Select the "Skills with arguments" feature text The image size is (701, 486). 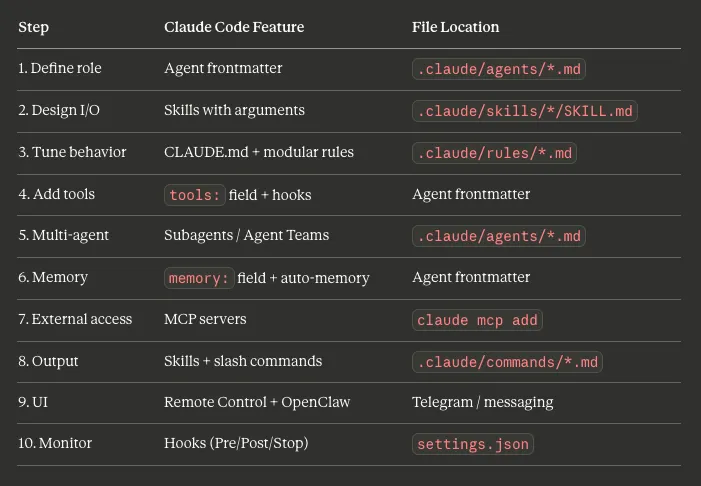(234, 110)
